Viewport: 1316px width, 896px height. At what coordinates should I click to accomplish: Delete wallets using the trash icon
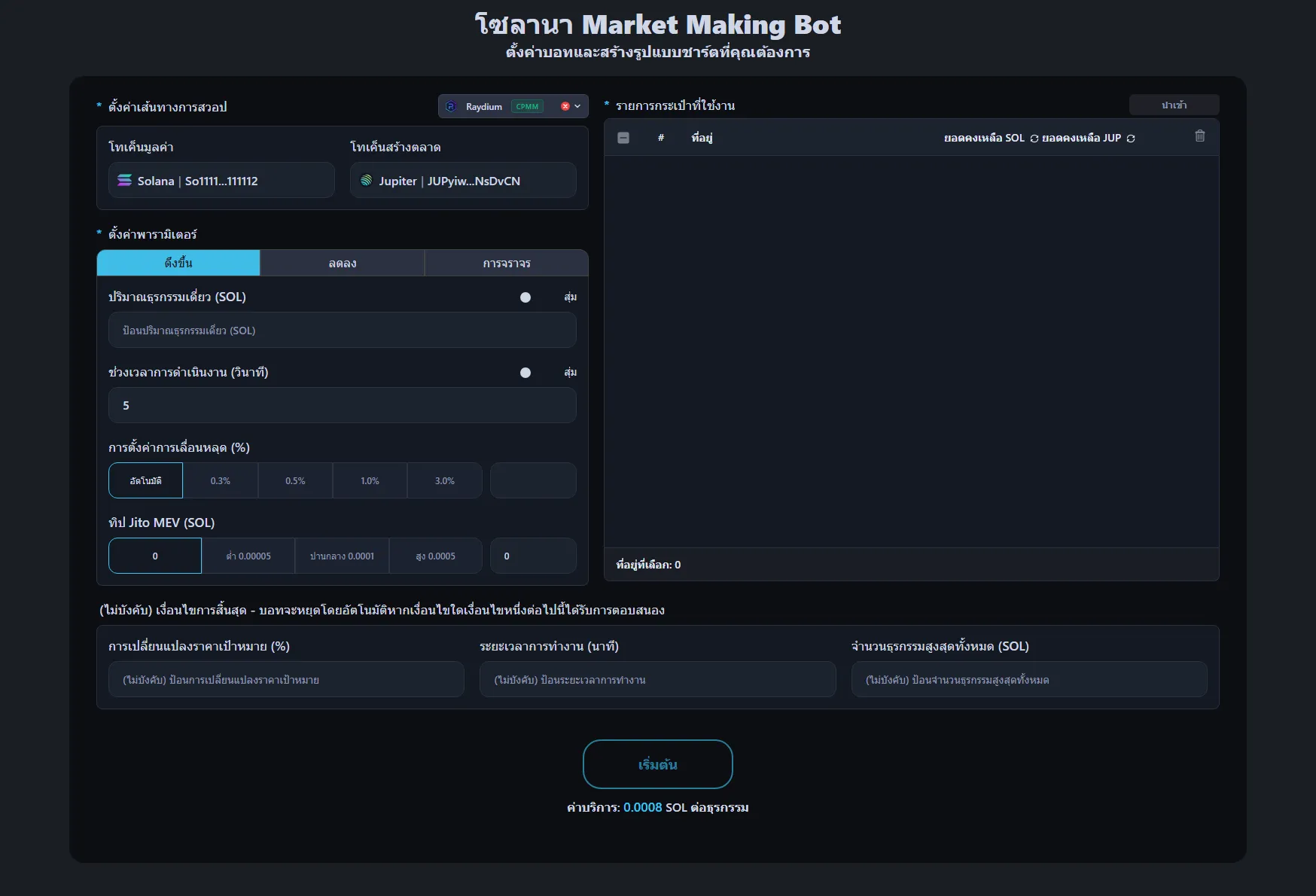point(1200,137)
